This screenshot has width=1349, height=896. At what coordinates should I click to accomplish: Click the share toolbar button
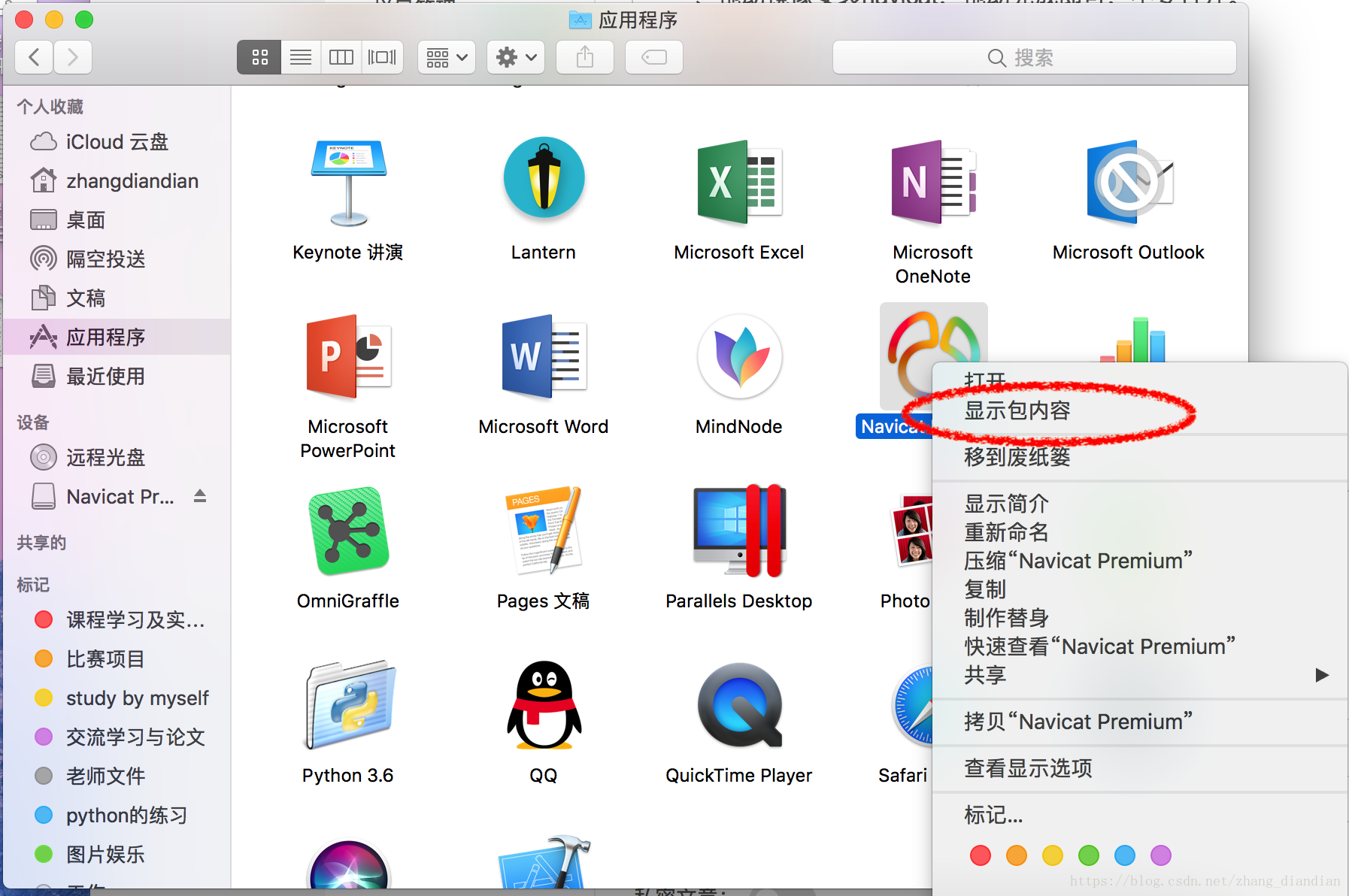(585, 57)
